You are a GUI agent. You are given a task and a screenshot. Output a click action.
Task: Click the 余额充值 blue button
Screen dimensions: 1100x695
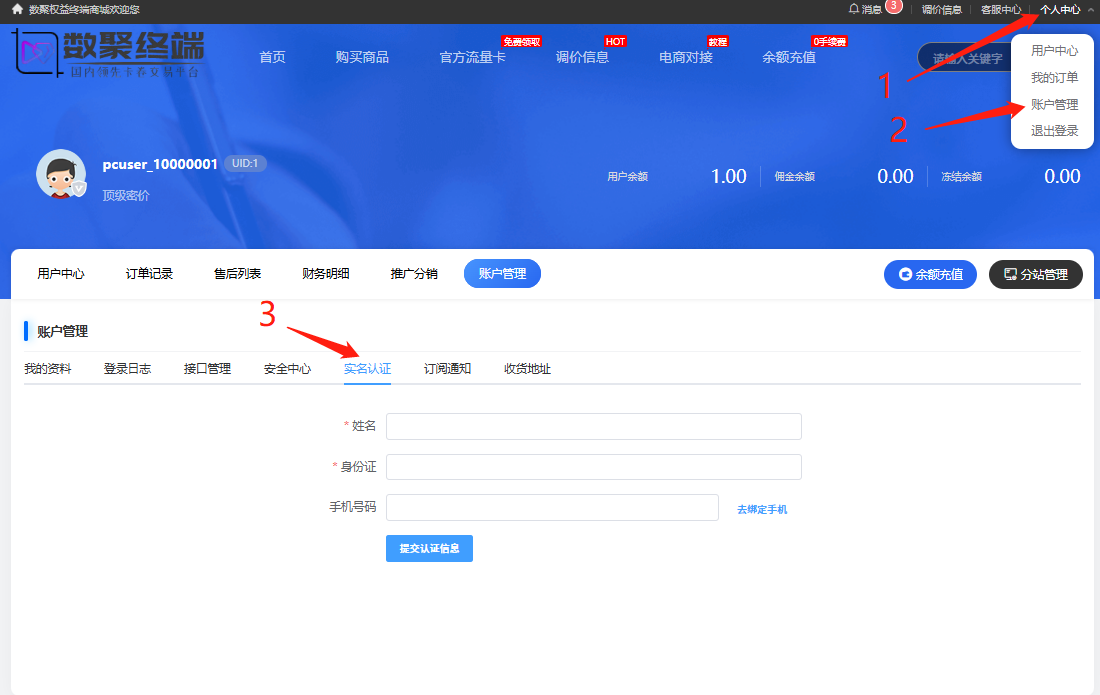[x=930, y=274]
